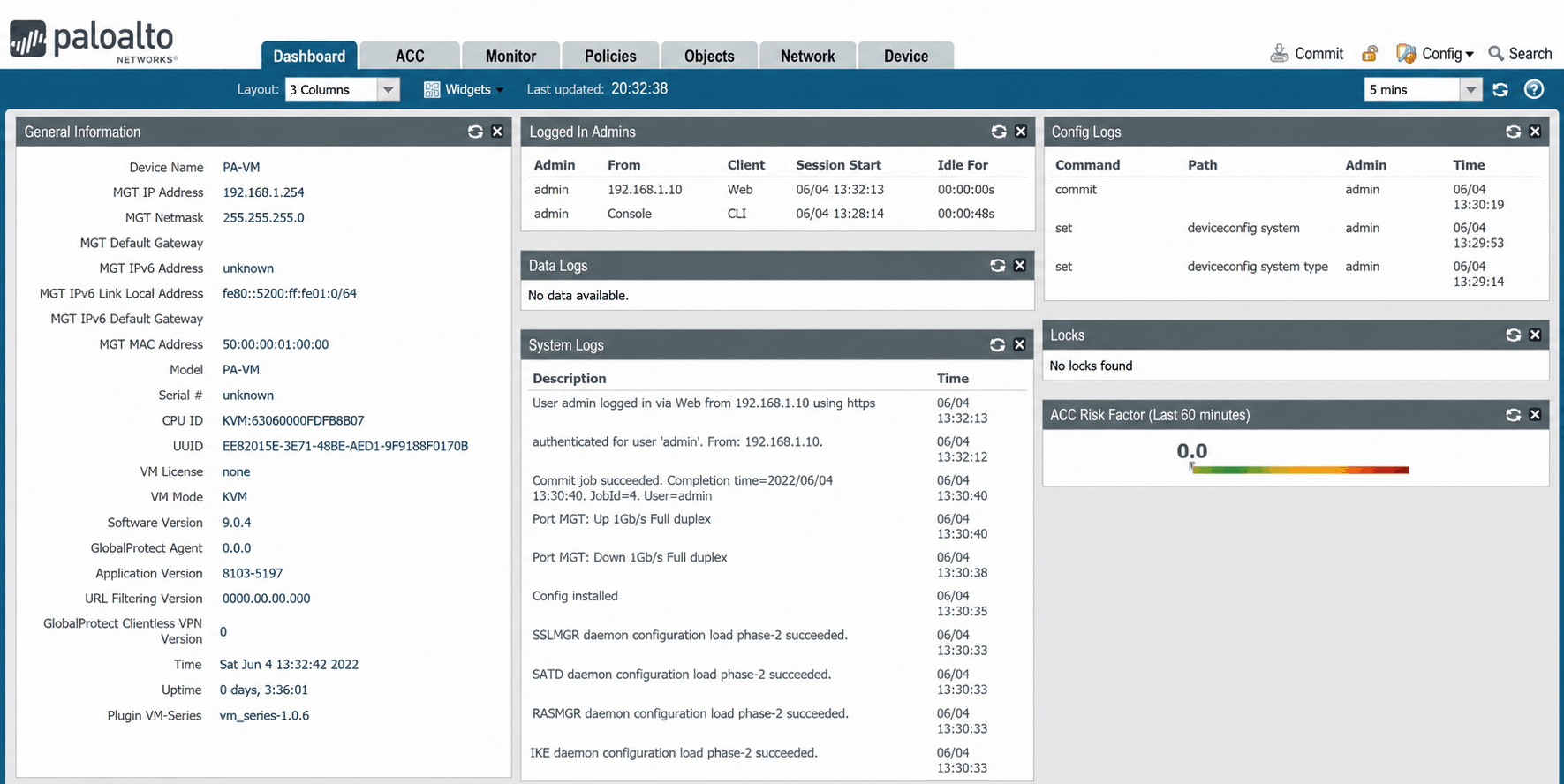Switch to the Network tab
Screen dimensions: 1564x784
tap(807, 56)
